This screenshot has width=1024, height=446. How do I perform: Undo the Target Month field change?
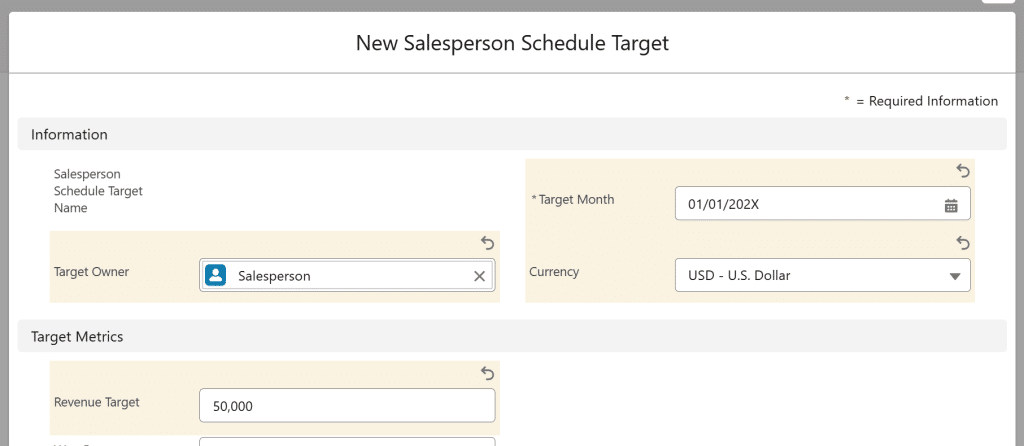pyautogui.click(x=963, y=171)
